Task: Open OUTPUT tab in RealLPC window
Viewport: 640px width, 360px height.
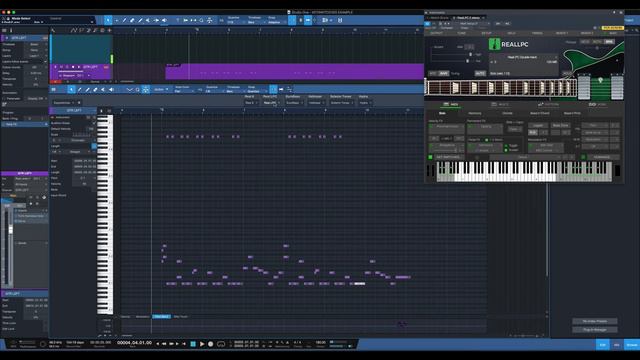Action: [436, 33]
